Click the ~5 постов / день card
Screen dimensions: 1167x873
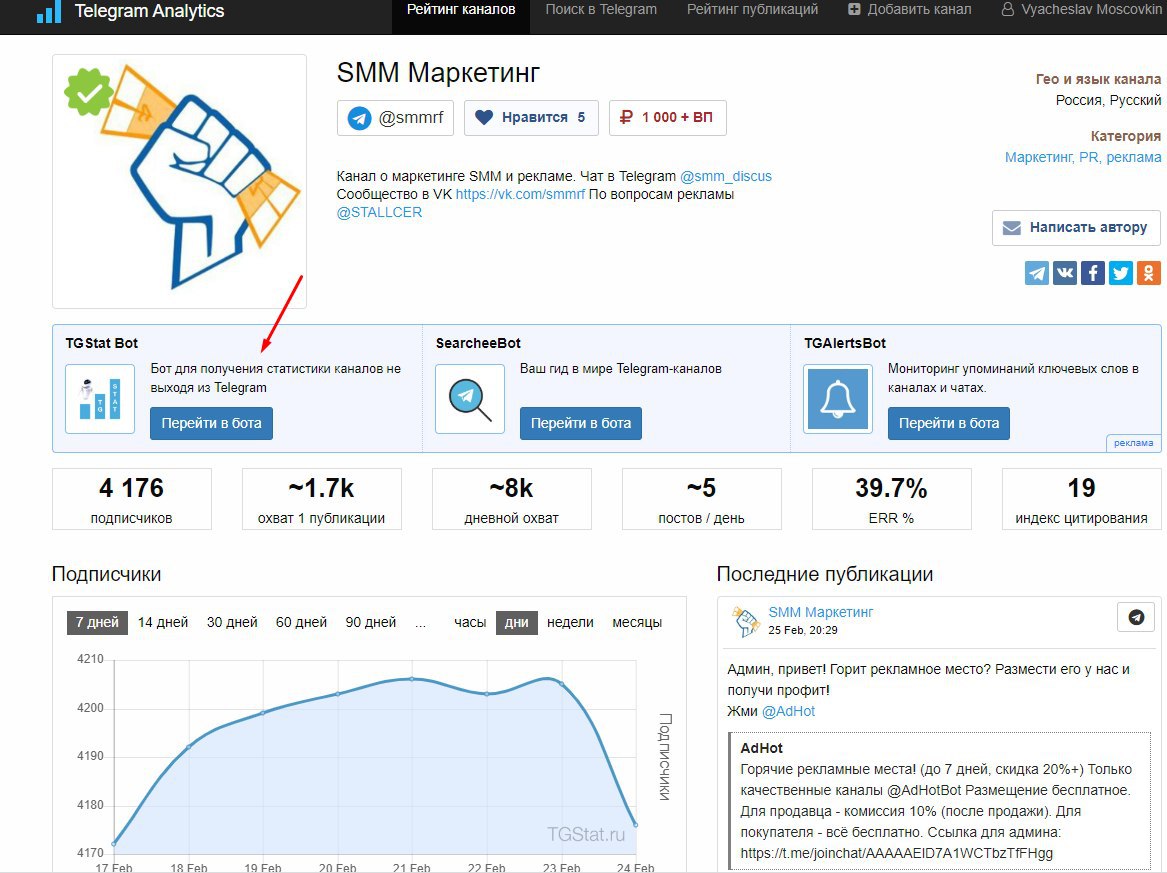click(x=701, y=499)
